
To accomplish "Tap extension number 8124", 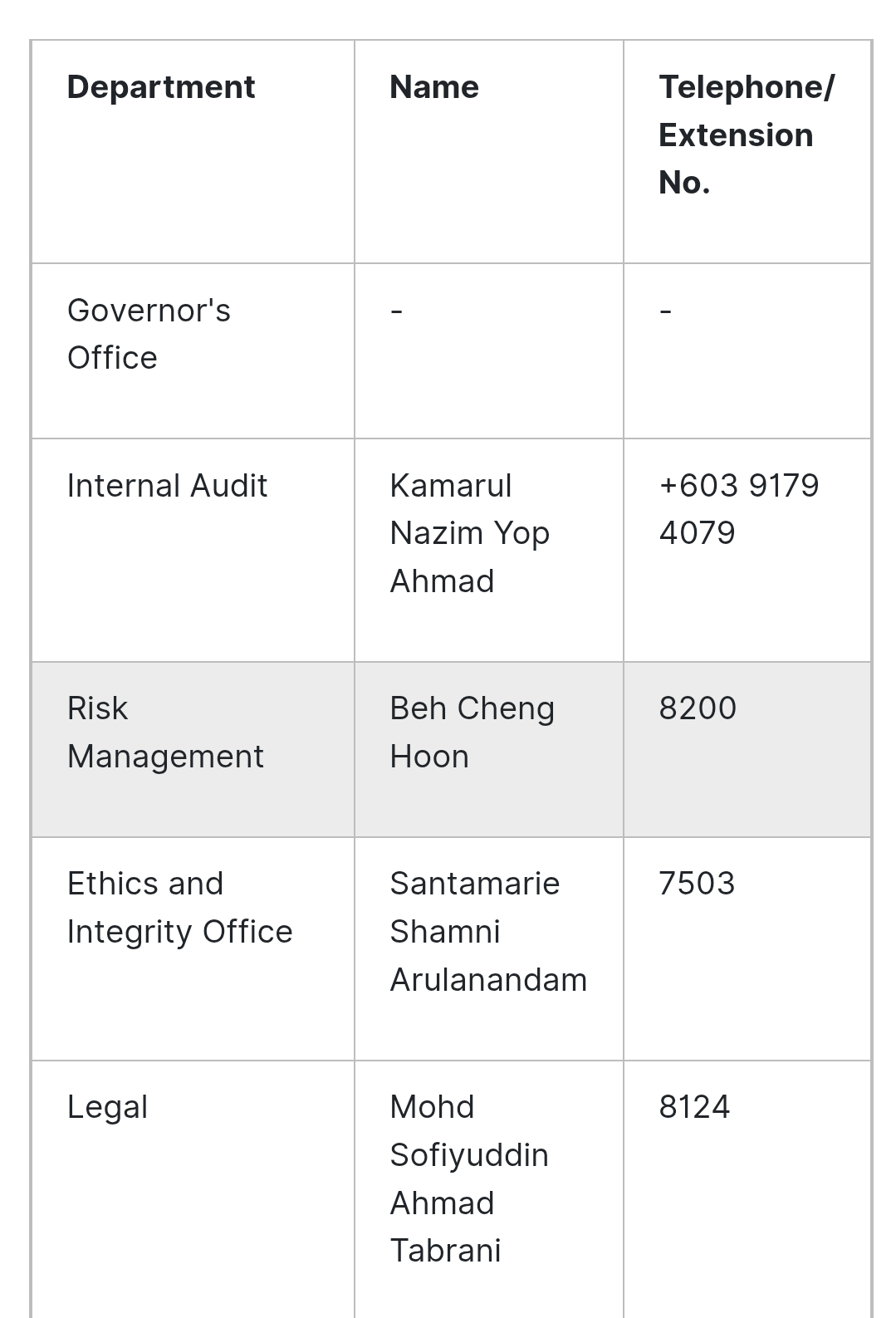I will (694, 1107).
